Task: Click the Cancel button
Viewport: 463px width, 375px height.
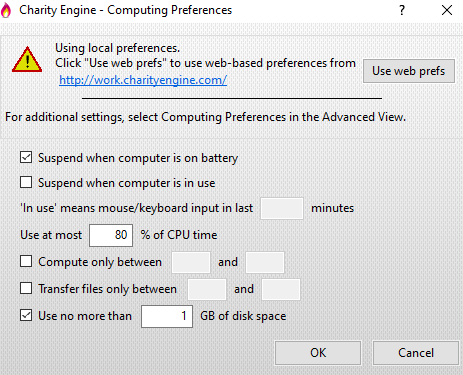Action: [x=416, y=353]
